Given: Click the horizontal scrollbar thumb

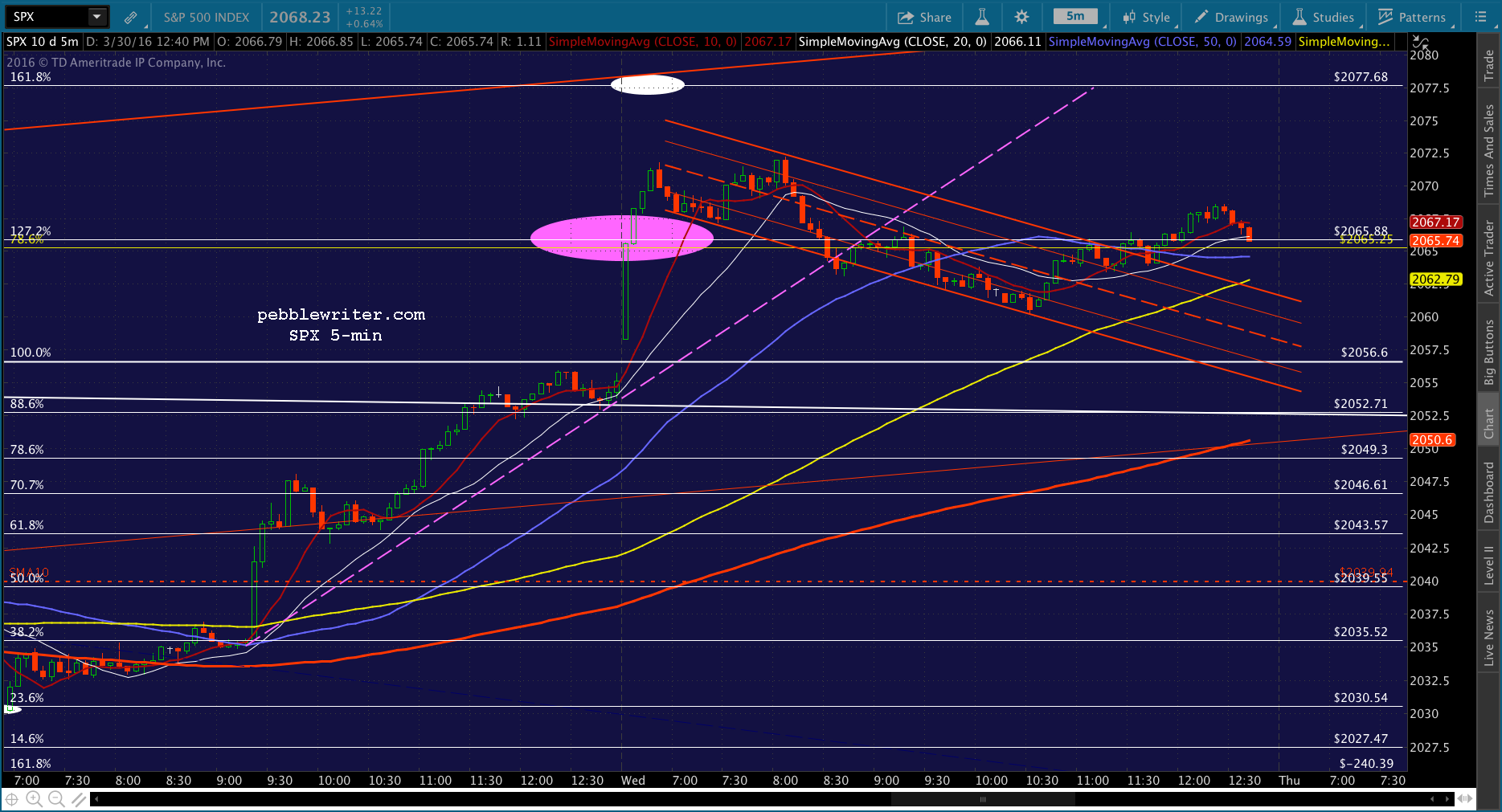Looking at the screenshot, I should click(983, 799).
